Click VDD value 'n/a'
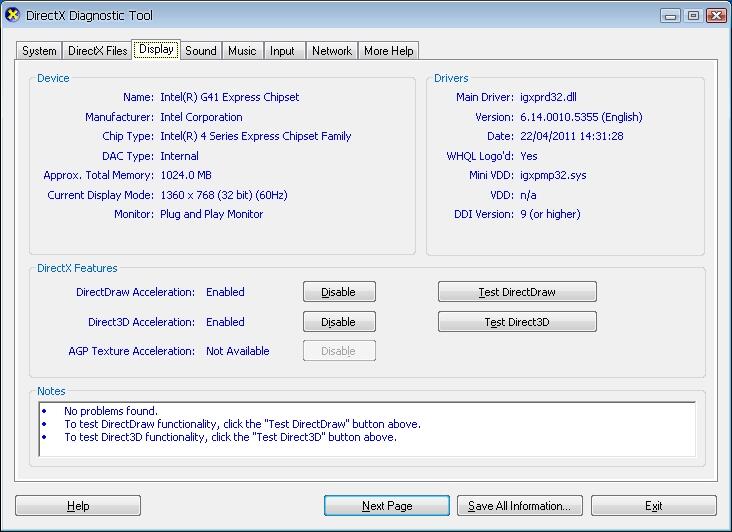The width and height of the screenshot is (732, 532). (x=528, y=195)
